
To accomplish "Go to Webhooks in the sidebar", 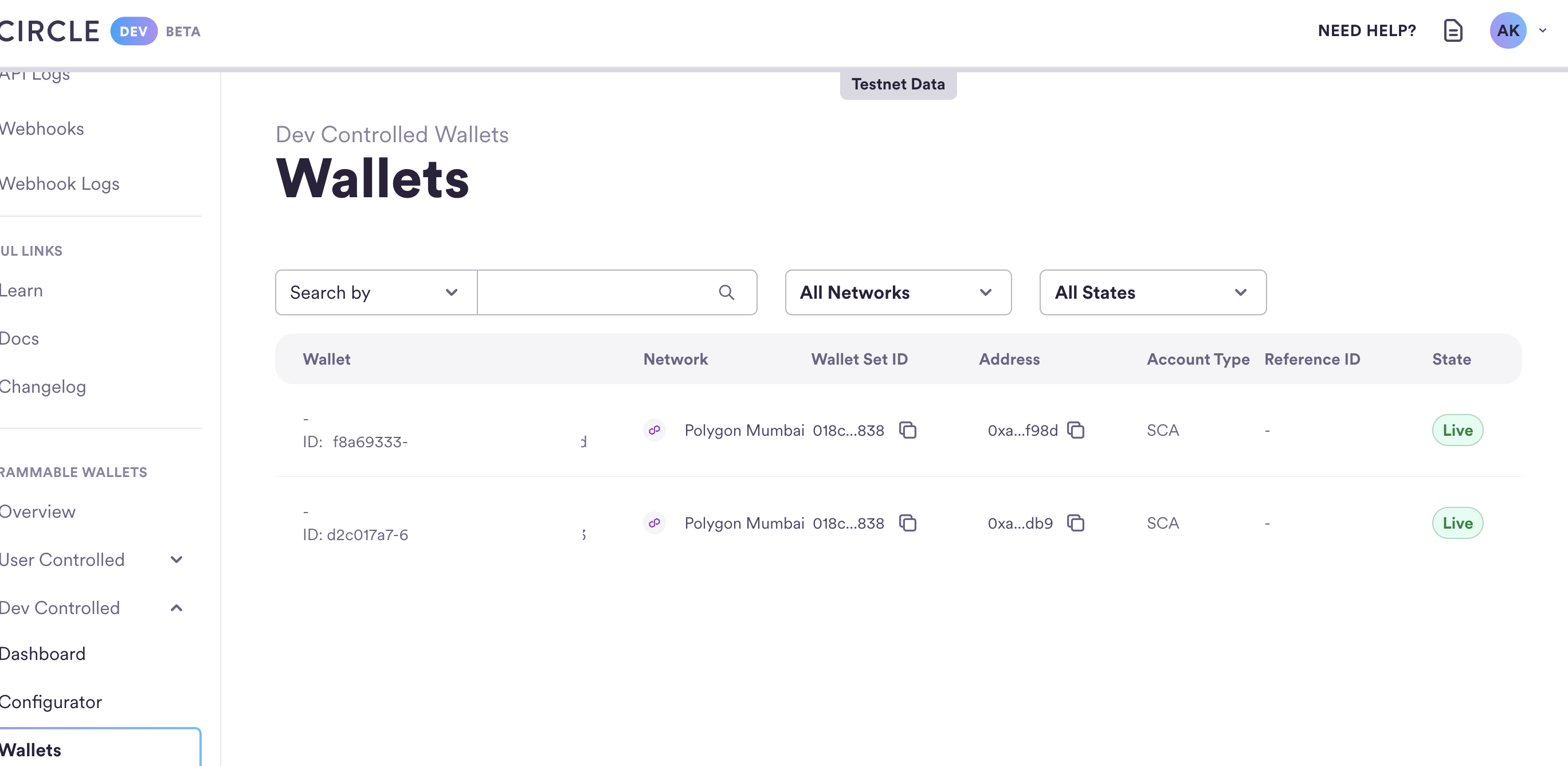I will pyautogui.click(x=42, y=129).
